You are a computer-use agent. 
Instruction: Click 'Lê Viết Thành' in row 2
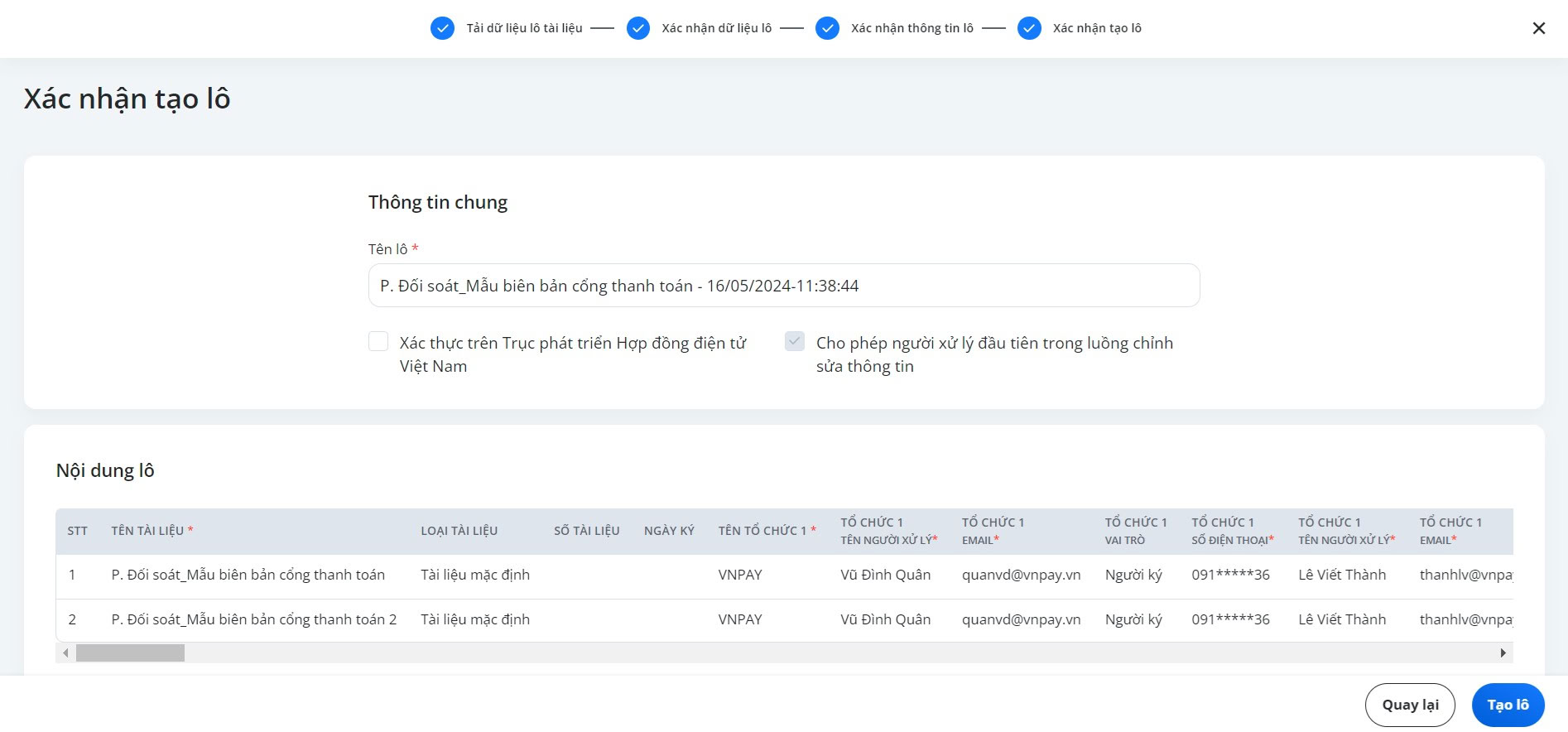[1342, 619]
